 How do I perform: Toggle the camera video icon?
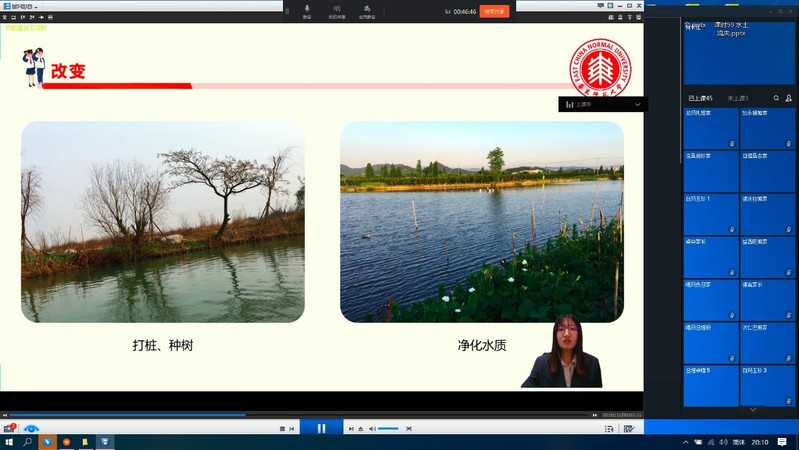point(338,10)
